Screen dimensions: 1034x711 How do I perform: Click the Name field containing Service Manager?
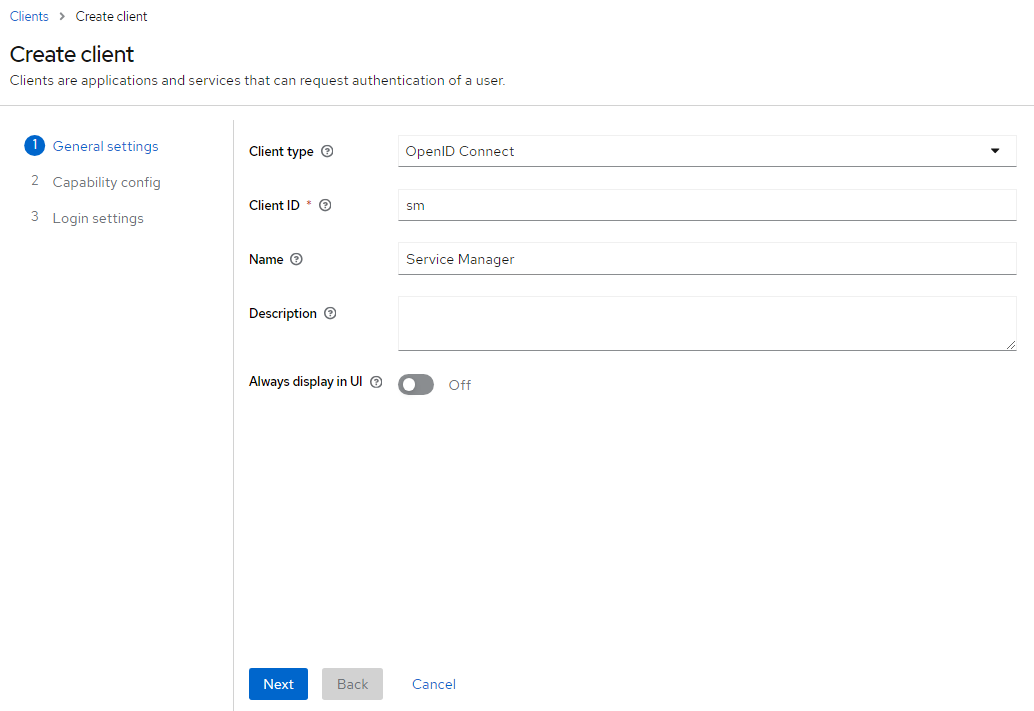coord(700,258)
